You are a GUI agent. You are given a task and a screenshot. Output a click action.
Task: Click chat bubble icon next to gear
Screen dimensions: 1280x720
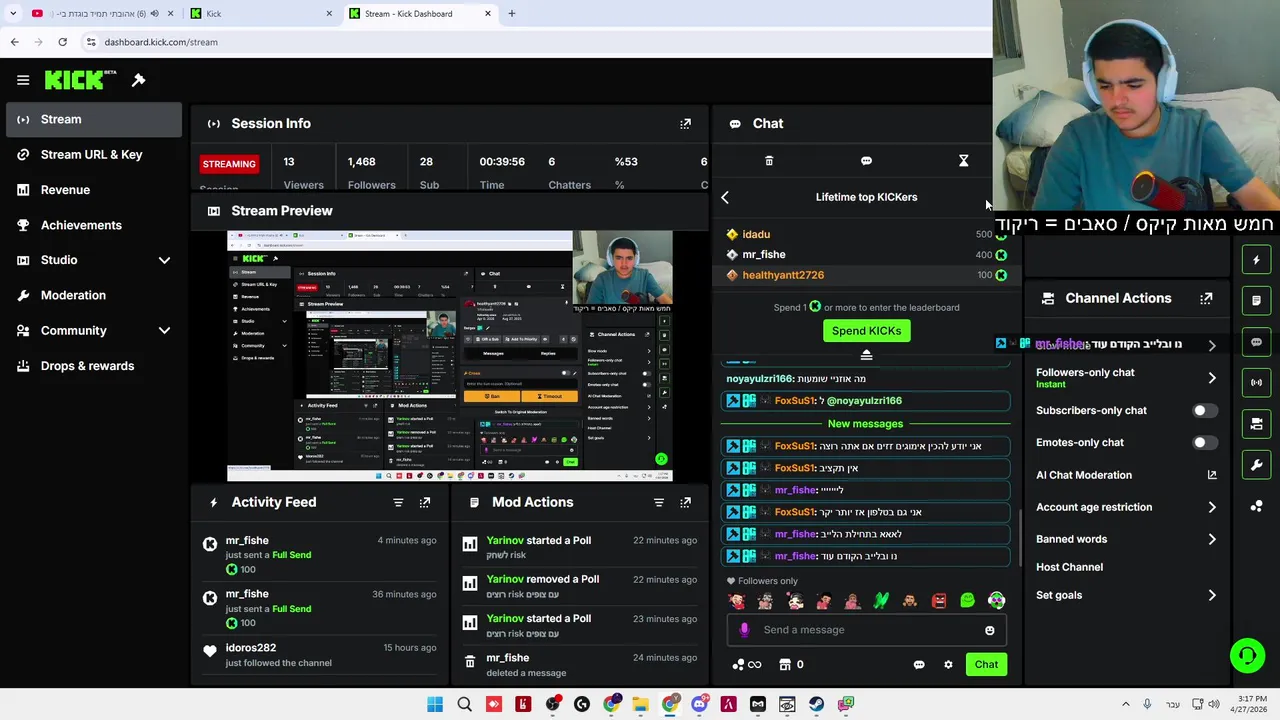point(918,665)
